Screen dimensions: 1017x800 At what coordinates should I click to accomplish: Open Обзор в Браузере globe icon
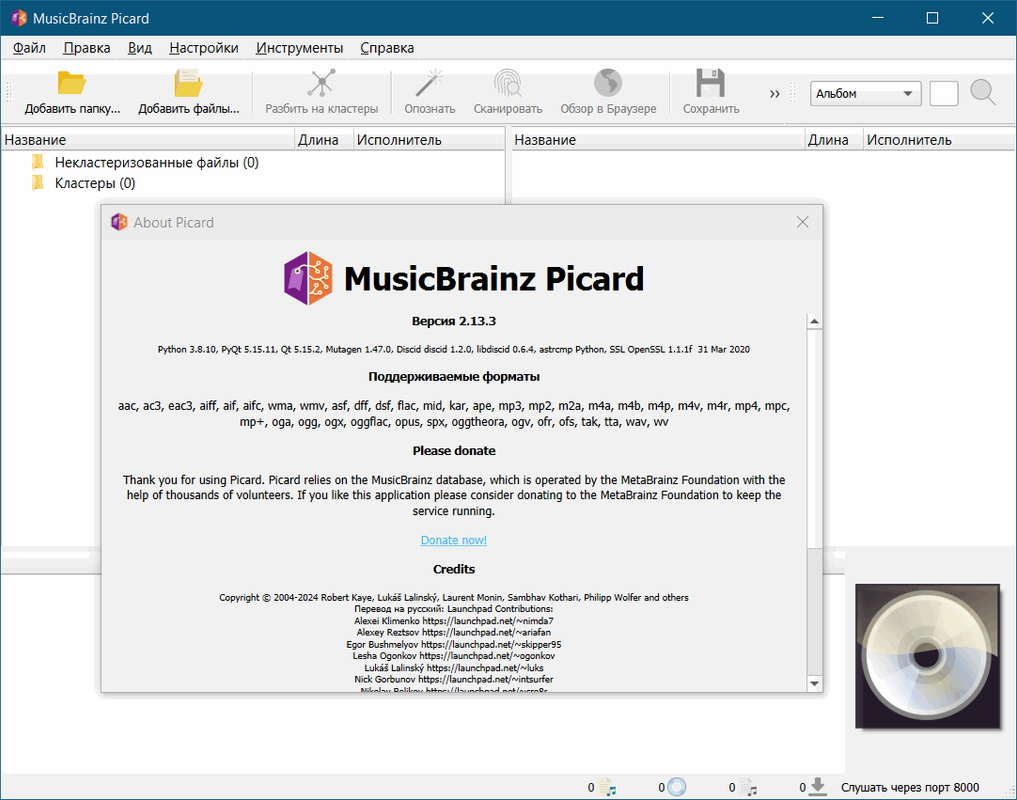[x=608, y=84]
